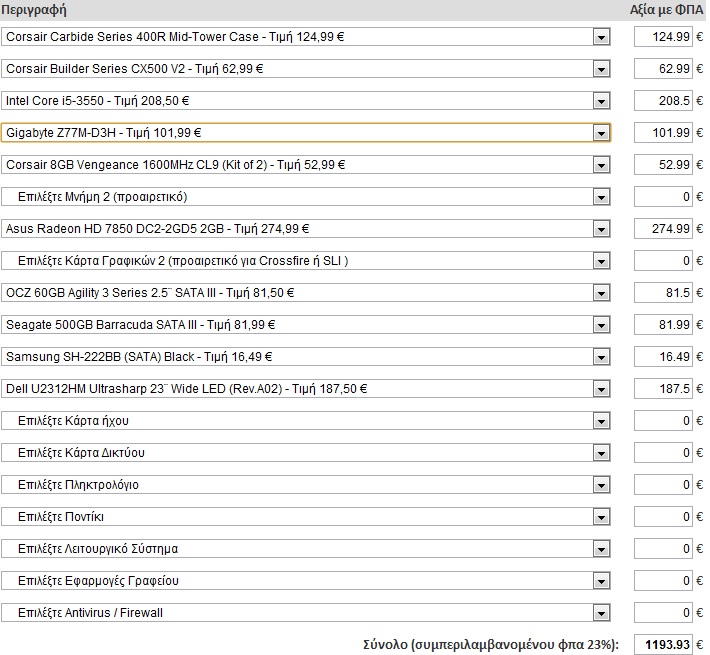Click the 1193.93 total field
This screenshot has height=655, width=710.
663,645
